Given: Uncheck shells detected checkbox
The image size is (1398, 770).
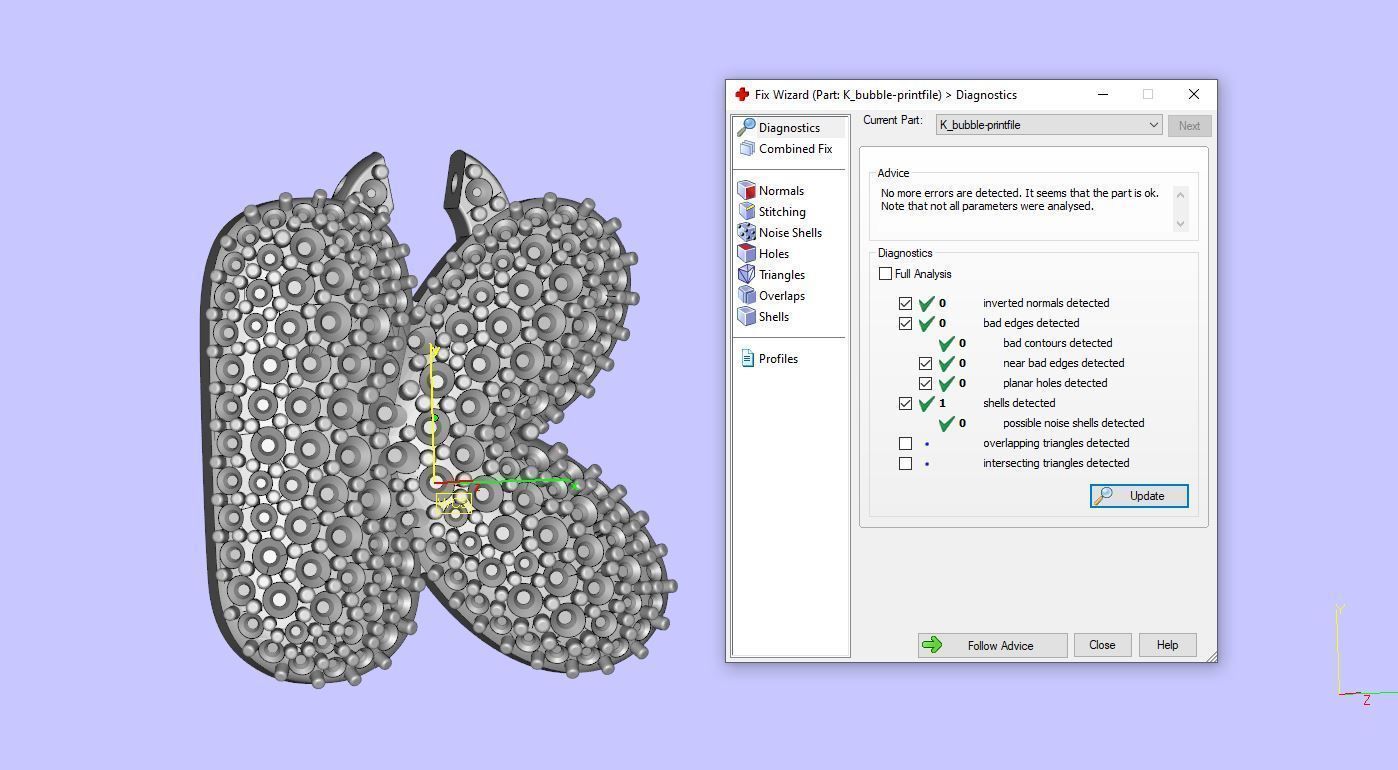Looking at the screenshot, I should tap(905, 403).
